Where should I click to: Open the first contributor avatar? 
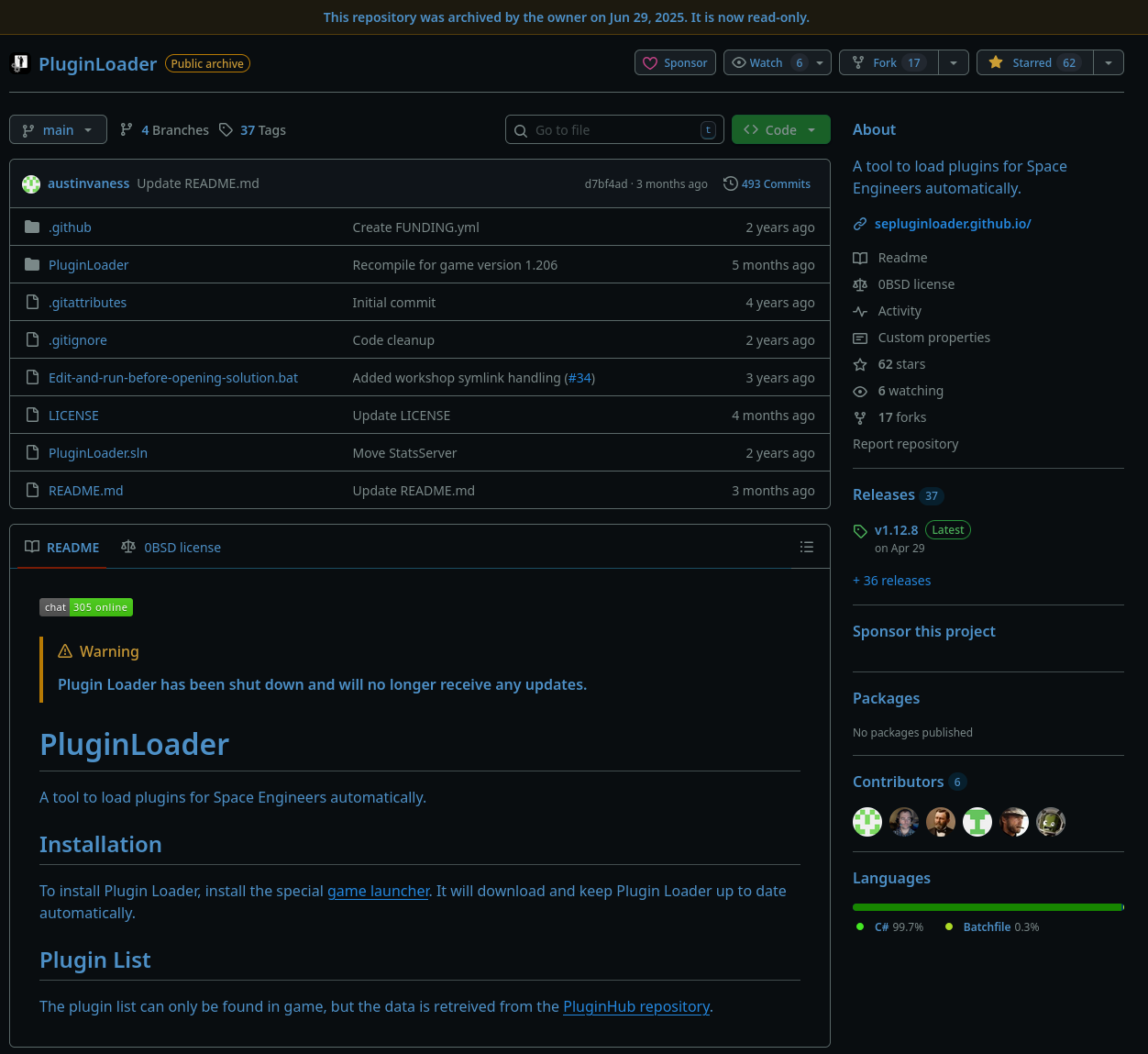tap(867, 822)
